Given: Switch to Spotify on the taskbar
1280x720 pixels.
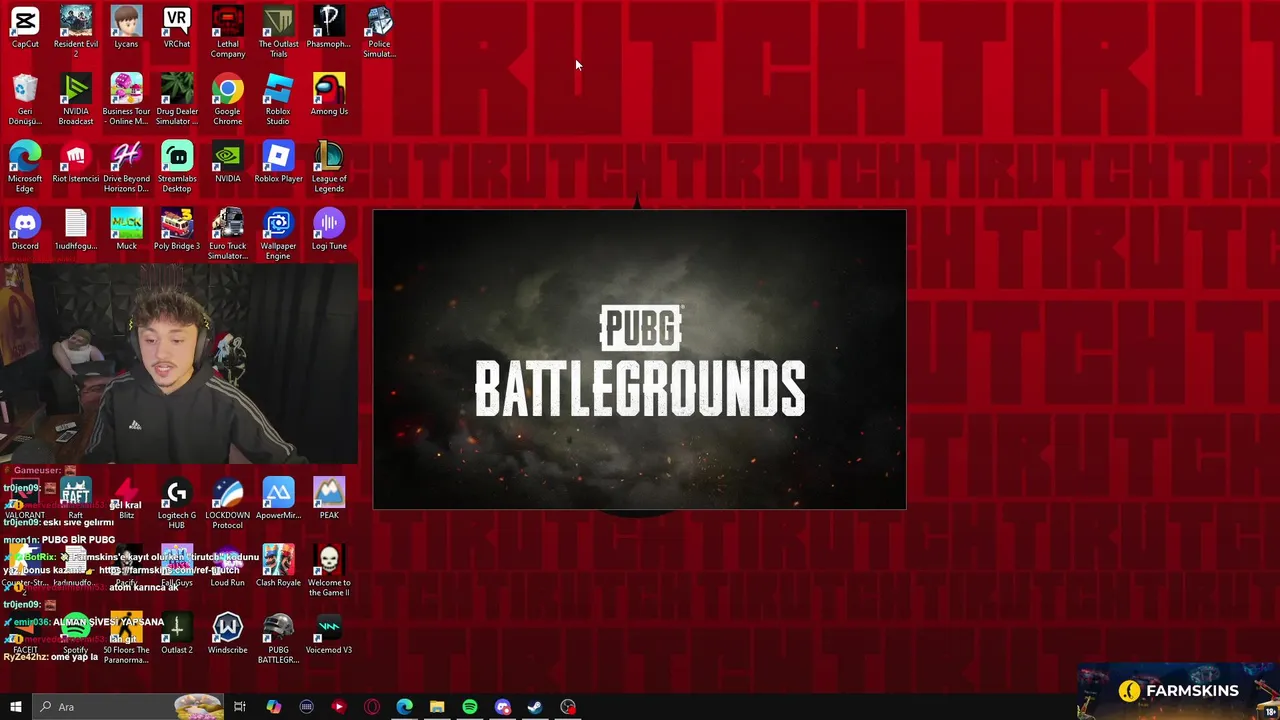Looking at the screenshot, I should pos(470,707).
